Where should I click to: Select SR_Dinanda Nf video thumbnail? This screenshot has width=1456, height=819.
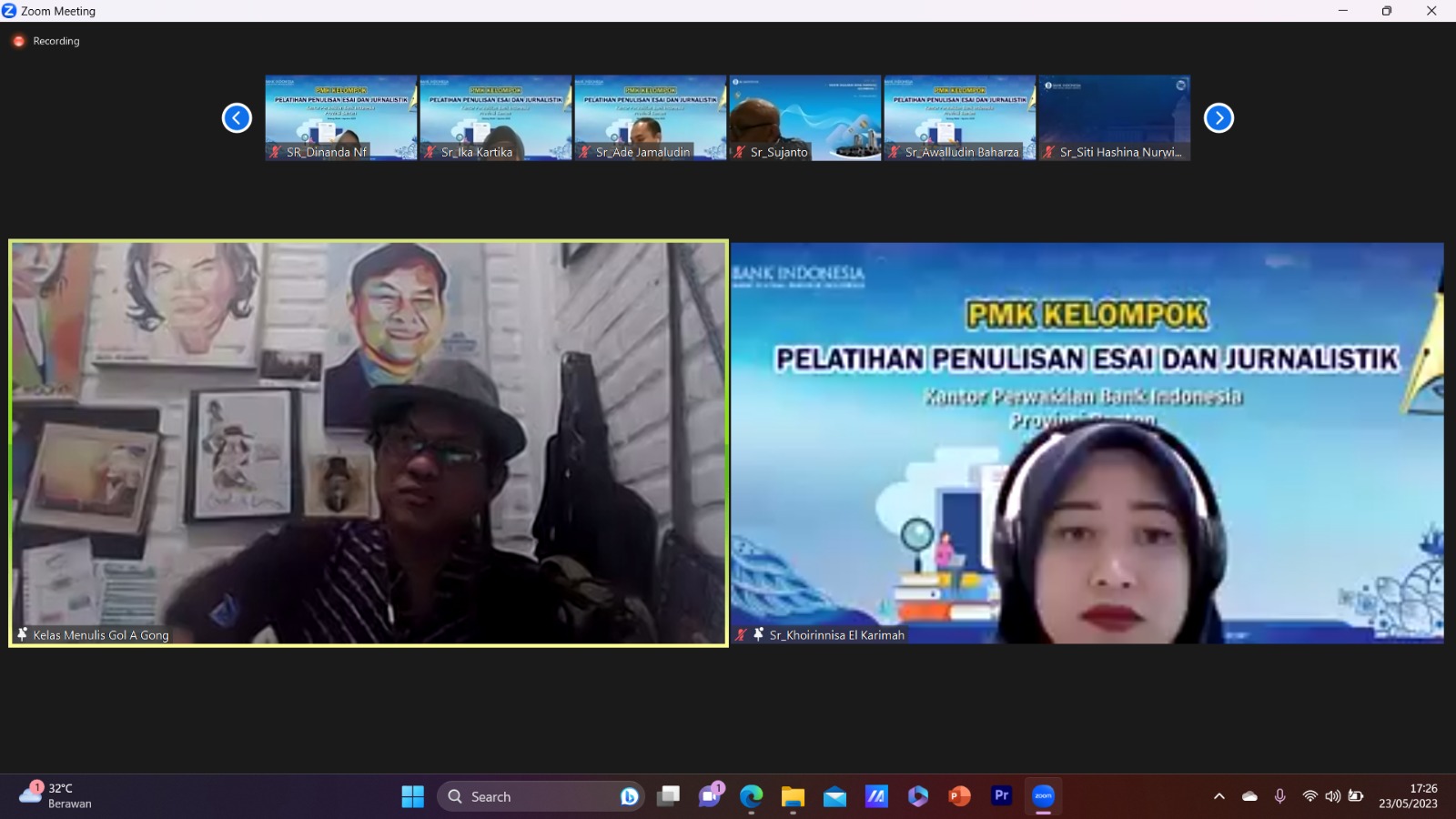[x=341, y=117]
